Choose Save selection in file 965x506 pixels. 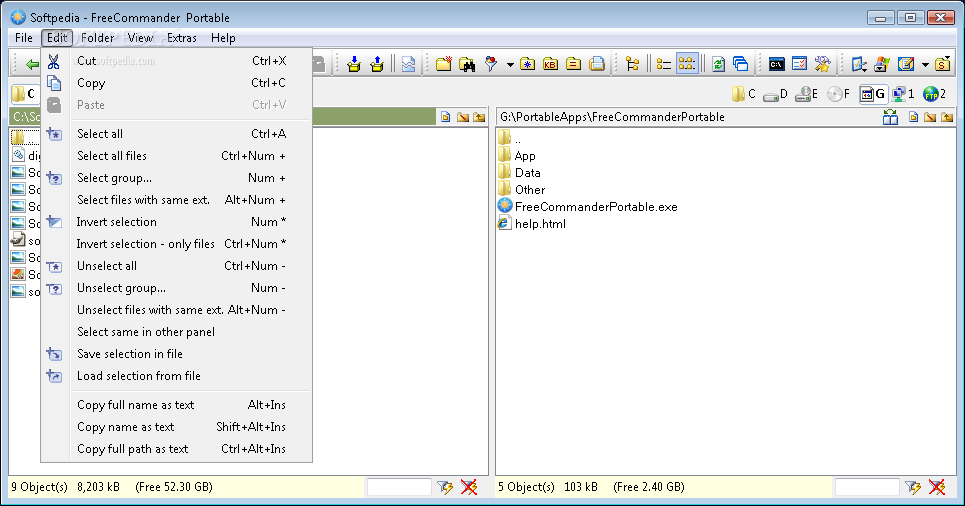[x=177, y=354]
